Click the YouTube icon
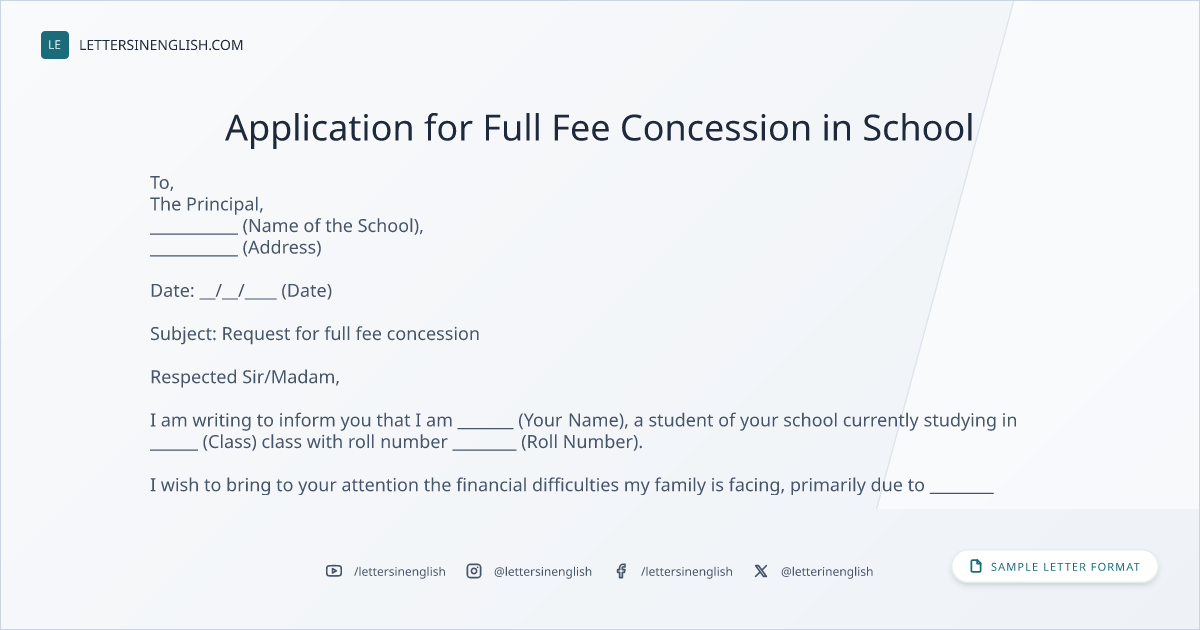This screenshot has width=1200, height=630. [334, 571]
